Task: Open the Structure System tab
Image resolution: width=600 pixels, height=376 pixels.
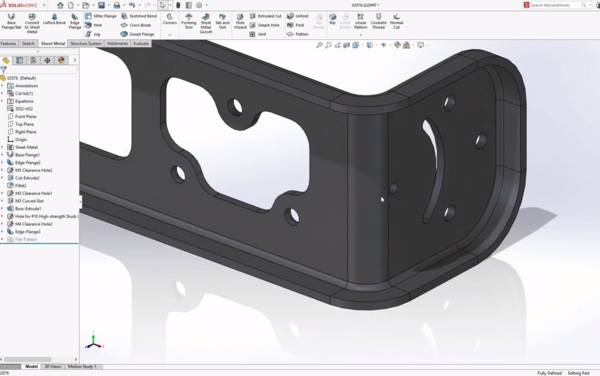Action: tap(86, 44)
